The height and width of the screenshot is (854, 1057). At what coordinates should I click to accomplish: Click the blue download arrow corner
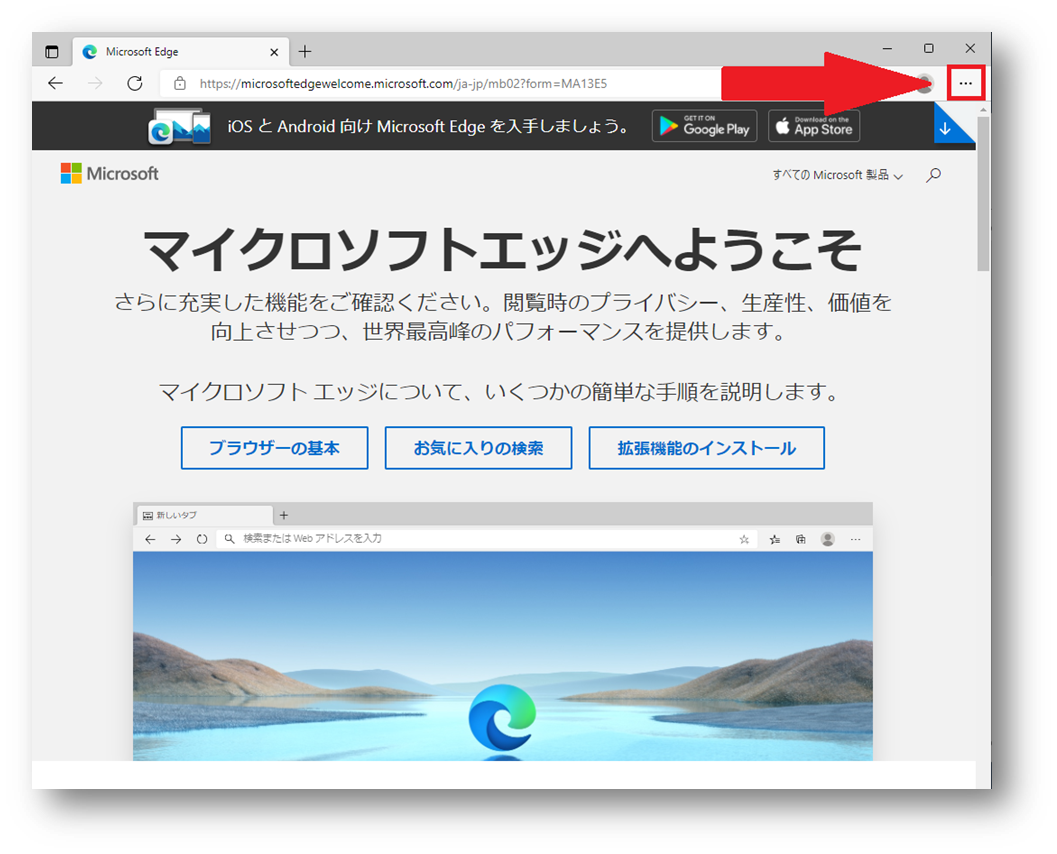coord(948,125)
